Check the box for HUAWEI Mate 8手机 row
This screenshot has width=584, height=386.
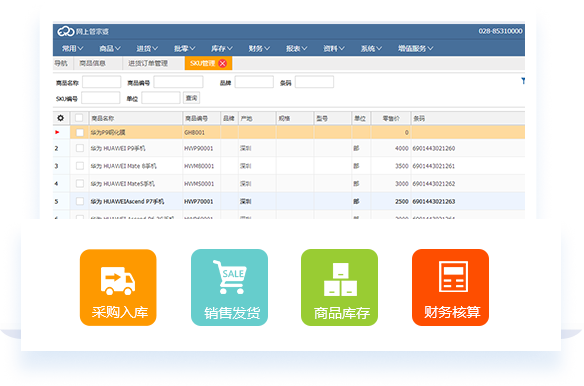click(80, 166)
